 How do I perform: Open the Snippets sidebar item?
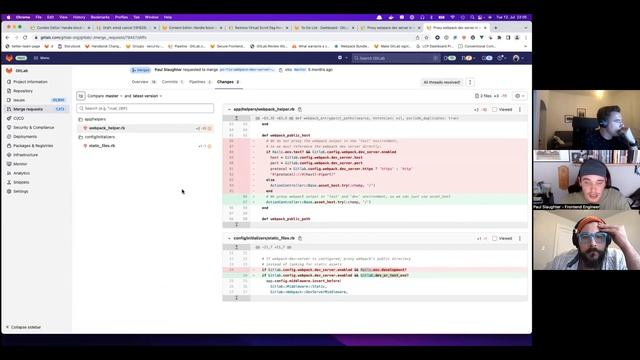click(x=21, y=182)
